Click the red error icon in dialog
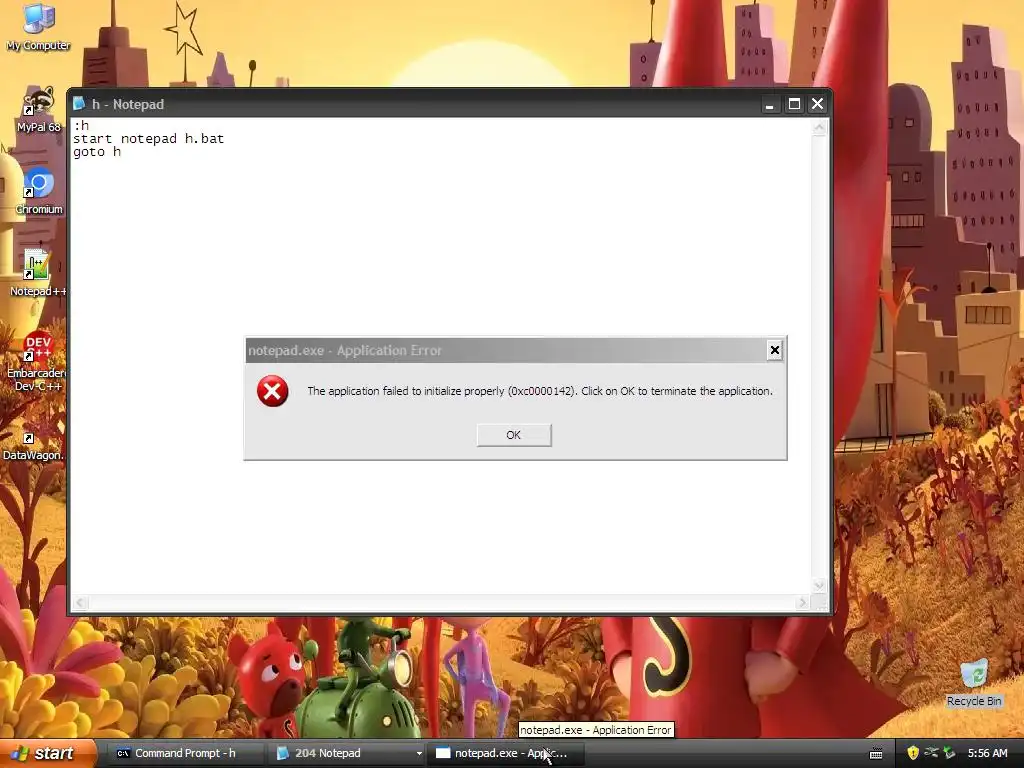 tap(272, 391)
